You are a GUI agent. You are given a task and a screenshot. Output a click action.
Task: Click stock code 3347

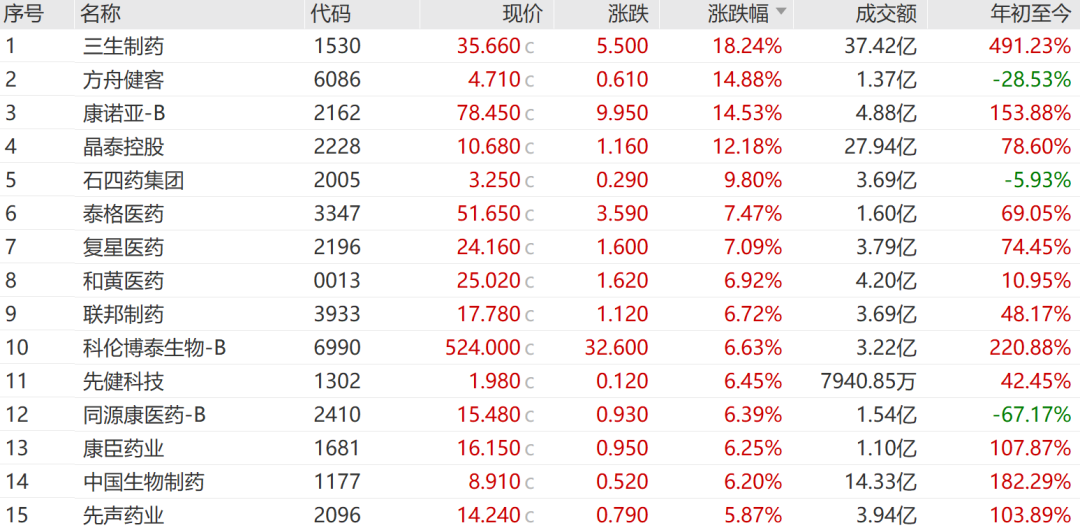click(335, 214)
